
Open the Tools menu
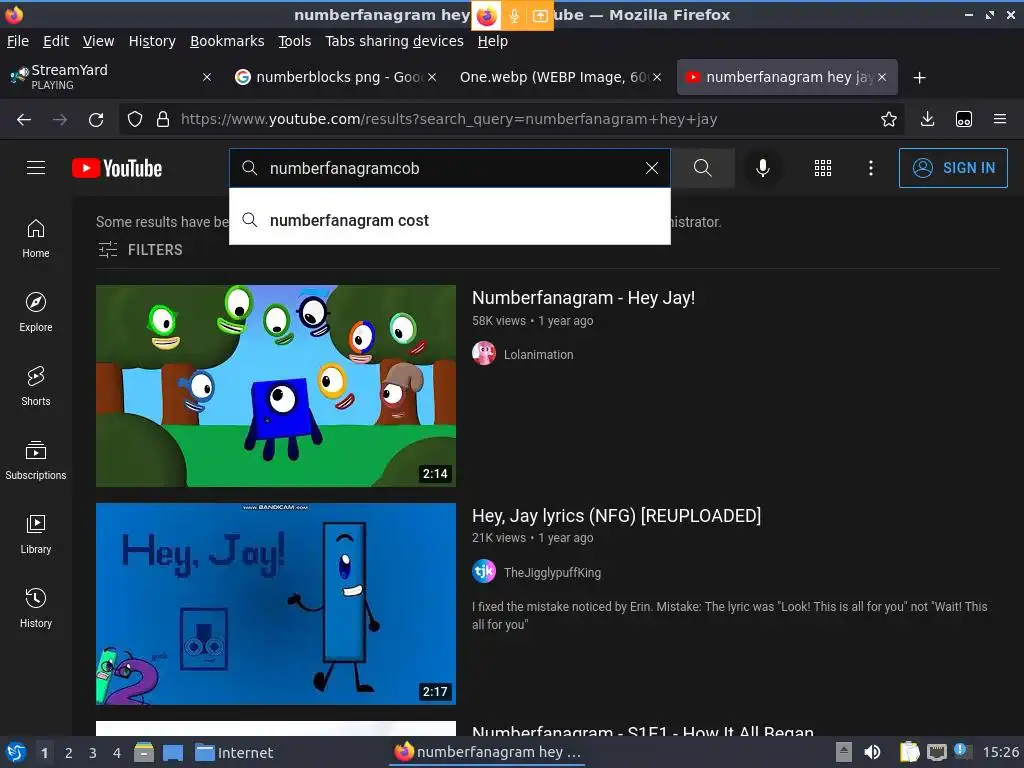(295, 41)
